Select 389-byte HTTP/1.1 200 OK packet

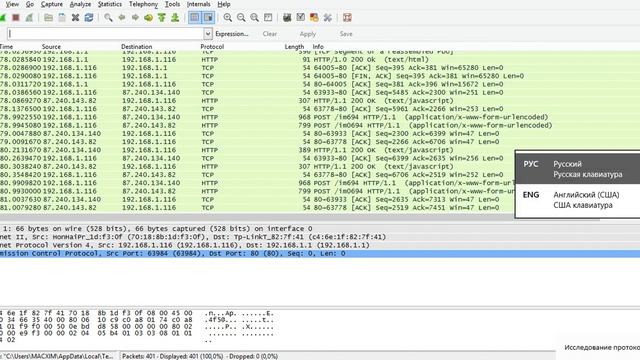coord(257,150)
